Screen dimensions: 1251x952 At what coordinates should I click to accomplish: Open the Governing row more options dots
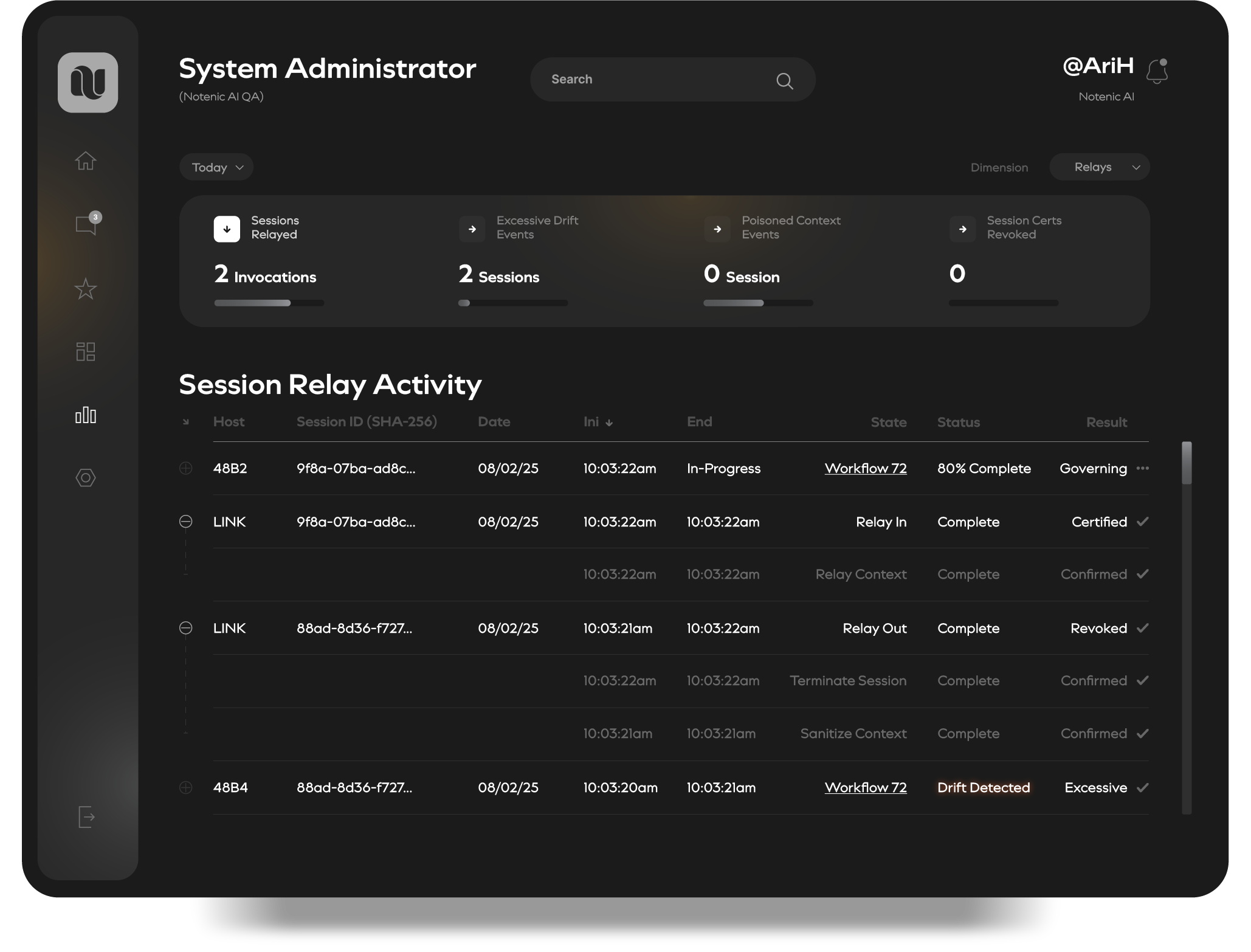coord(1142,468)
